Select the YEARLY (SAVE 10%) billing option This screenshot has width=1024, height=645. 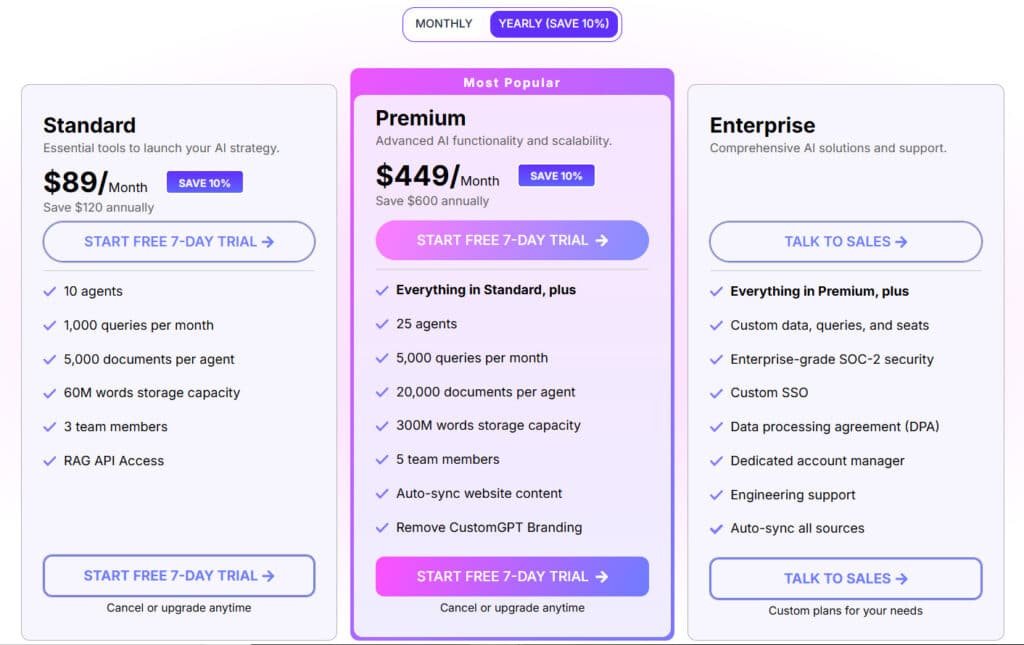(x=554, y=23)
